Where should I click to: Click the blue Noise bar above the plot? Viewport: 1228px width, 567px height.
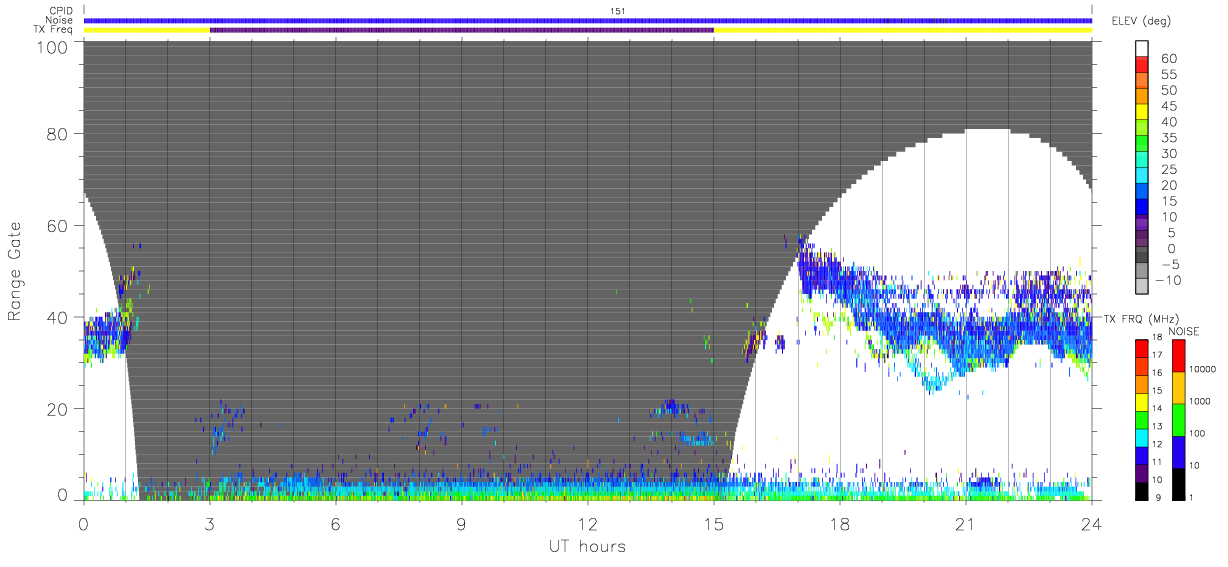tap(588, 20)
